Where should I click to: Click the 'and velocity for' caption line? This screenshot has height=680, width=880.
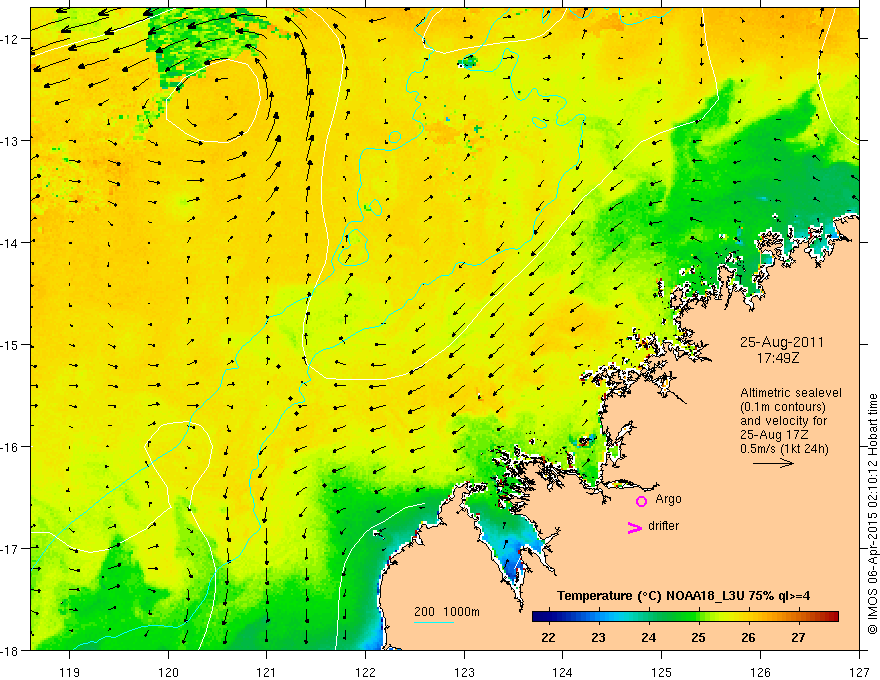click(783, 421)
